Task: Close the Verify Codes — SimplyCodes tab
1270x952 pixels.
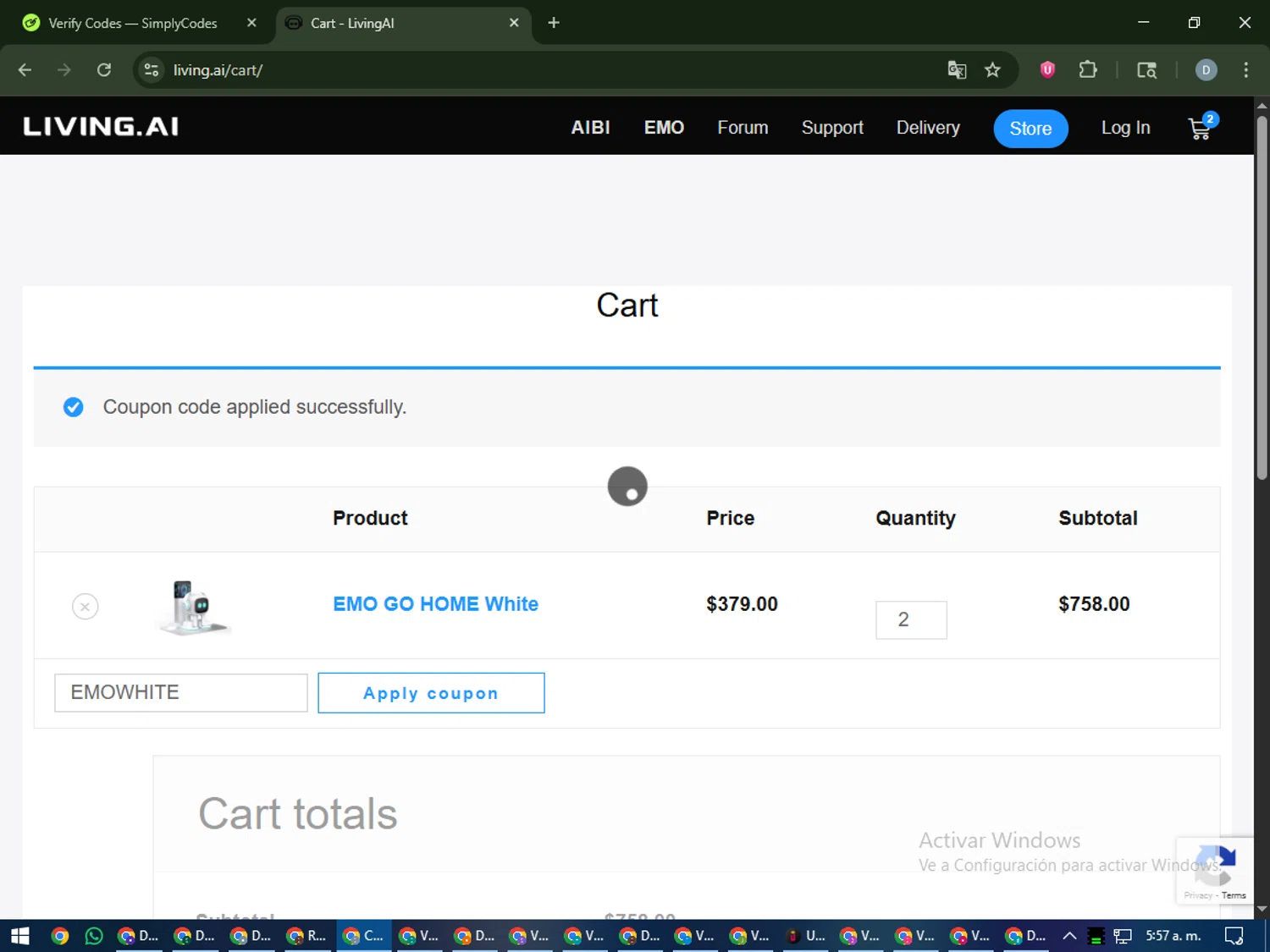Action: tap(251, 23)
